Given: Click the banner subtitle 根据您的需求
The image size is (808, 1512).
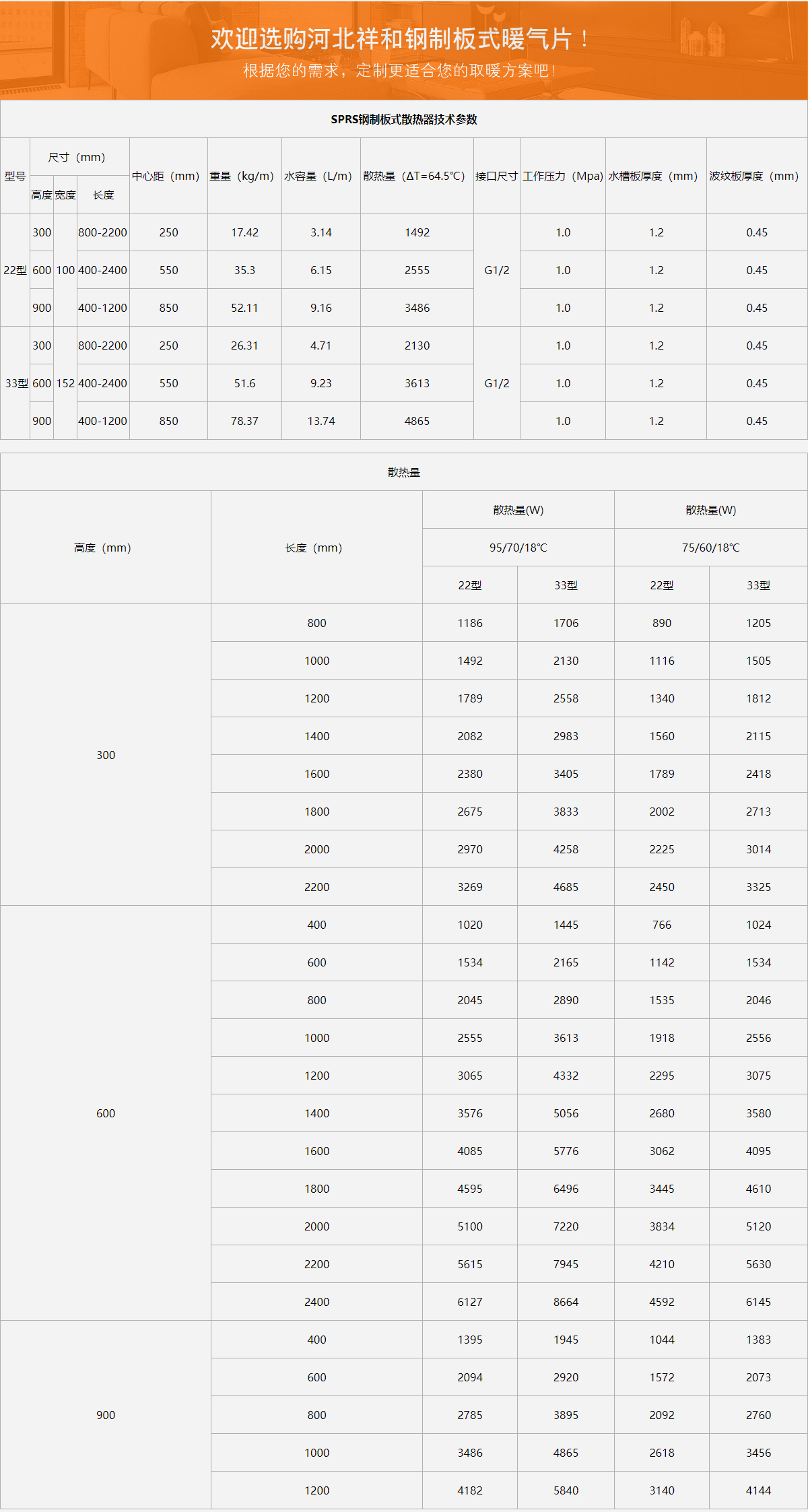Looking at the screenshot, I should coord(400,71).
